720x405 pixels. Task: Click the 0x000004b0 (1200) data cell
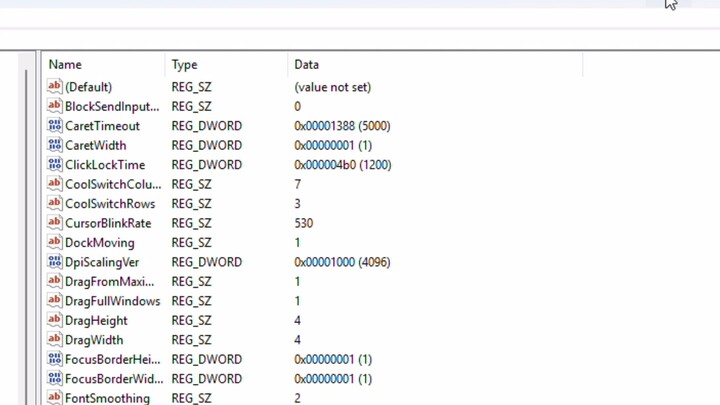tap(343, 165)
